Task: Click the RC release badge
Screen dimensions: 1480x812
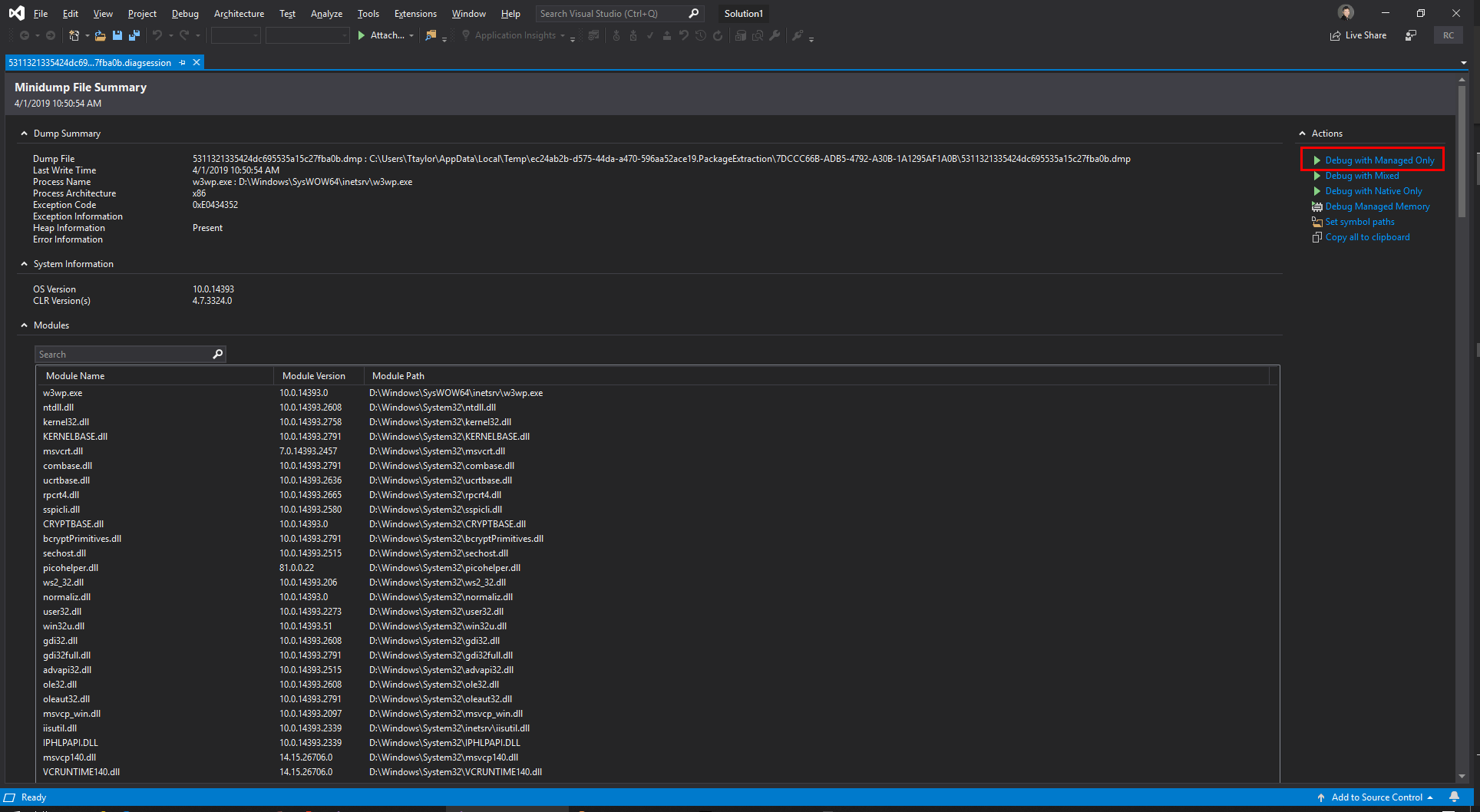Action: pyautogui.click(x=1449, y=35)
